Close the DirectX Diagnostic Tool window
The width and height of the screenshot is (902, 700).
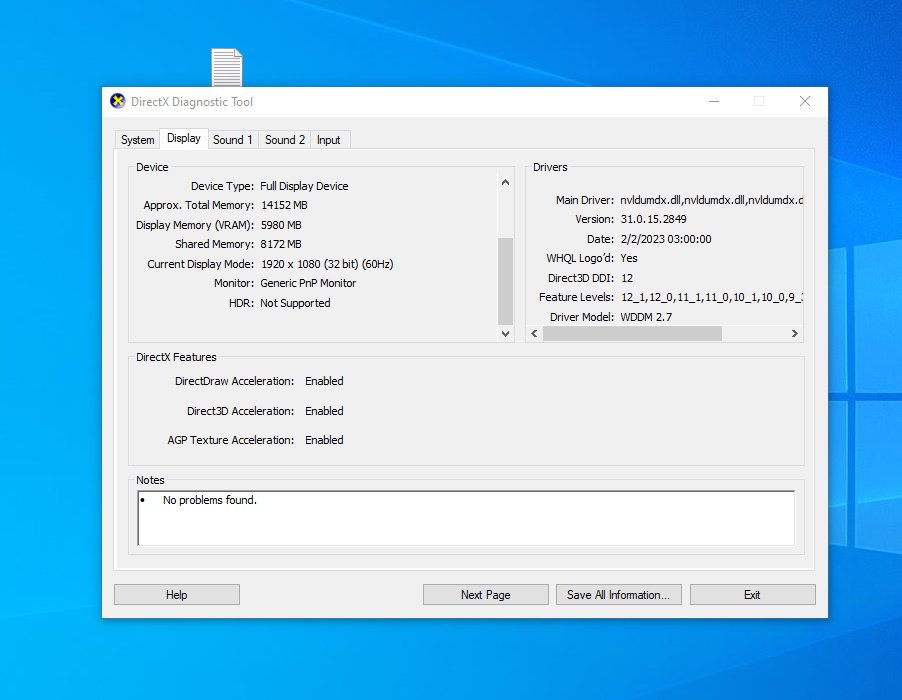coord(805,102)
